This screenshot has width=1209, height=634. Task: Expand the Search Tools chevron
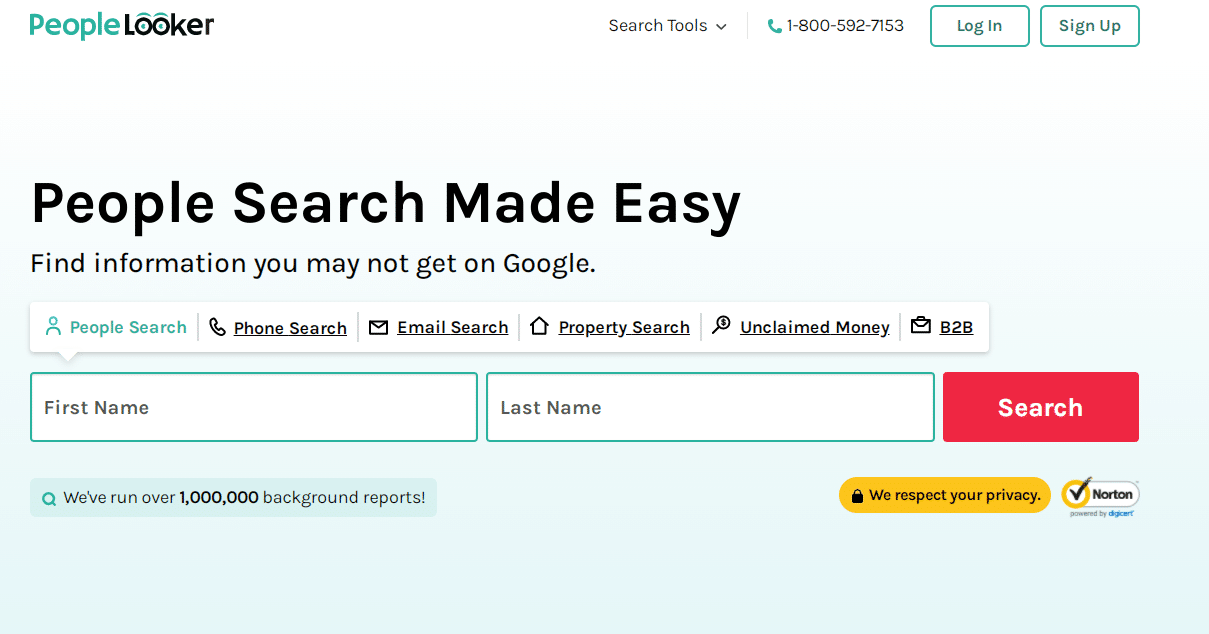pyautogui.click(x=721, y=27)
